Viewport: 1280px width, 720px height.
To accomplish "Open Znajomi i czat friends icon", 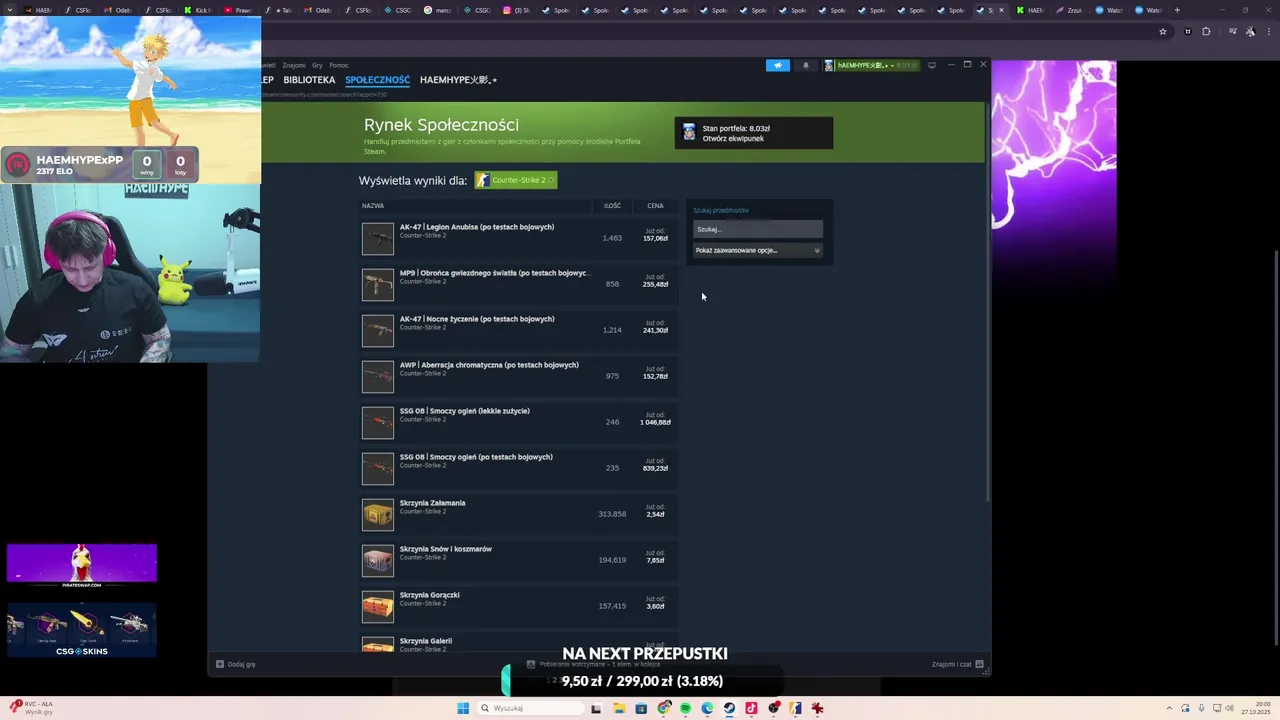I will [x=980, y=664].
